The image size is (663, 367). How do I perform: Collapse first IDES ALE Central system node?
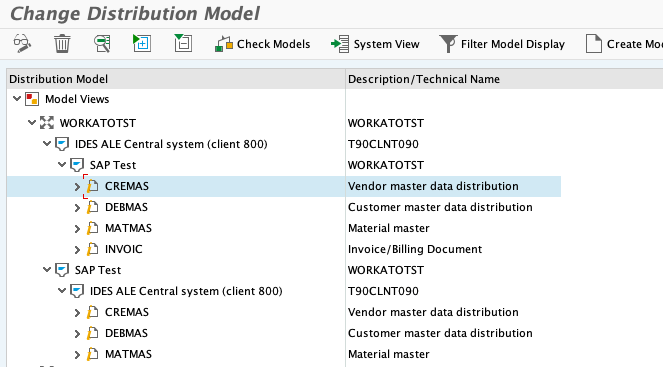pos(47,144)
